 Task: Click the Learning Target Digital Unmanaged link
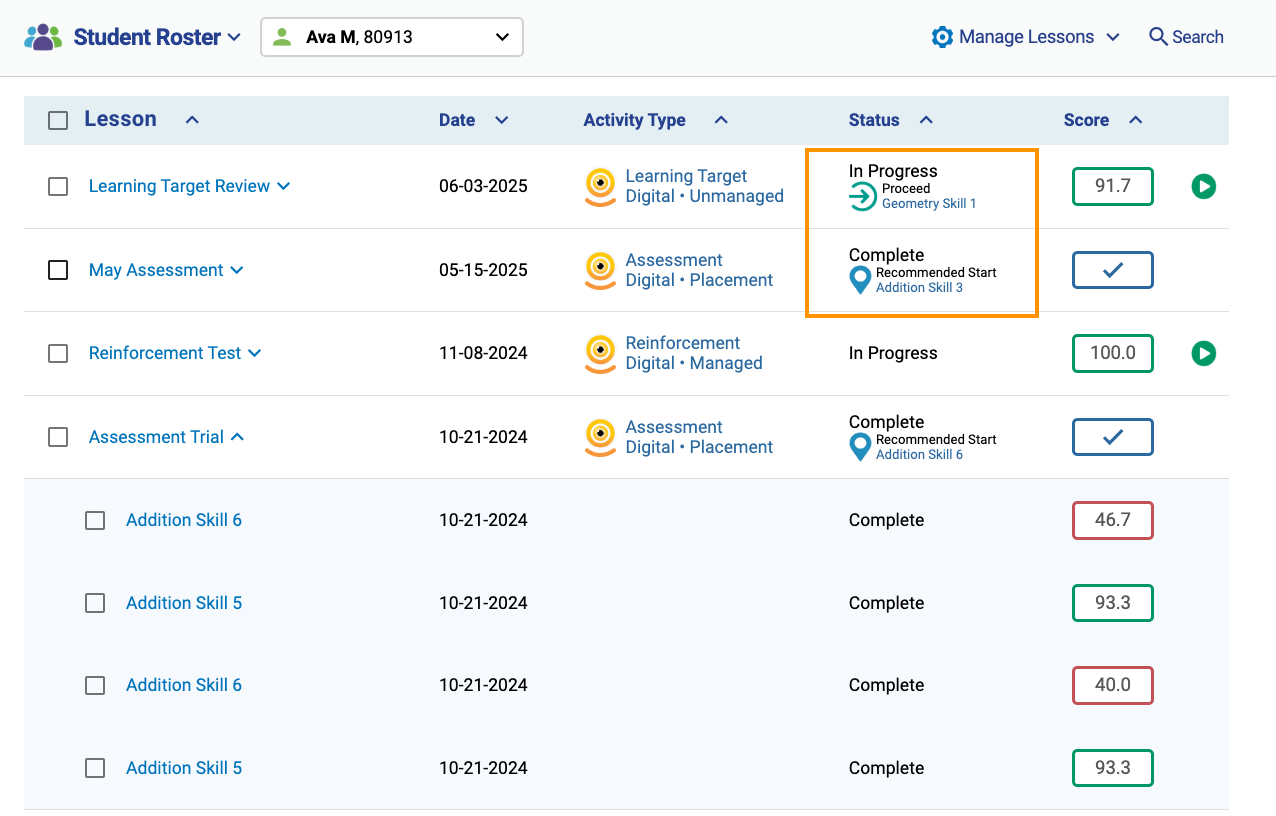pos(704,186)
